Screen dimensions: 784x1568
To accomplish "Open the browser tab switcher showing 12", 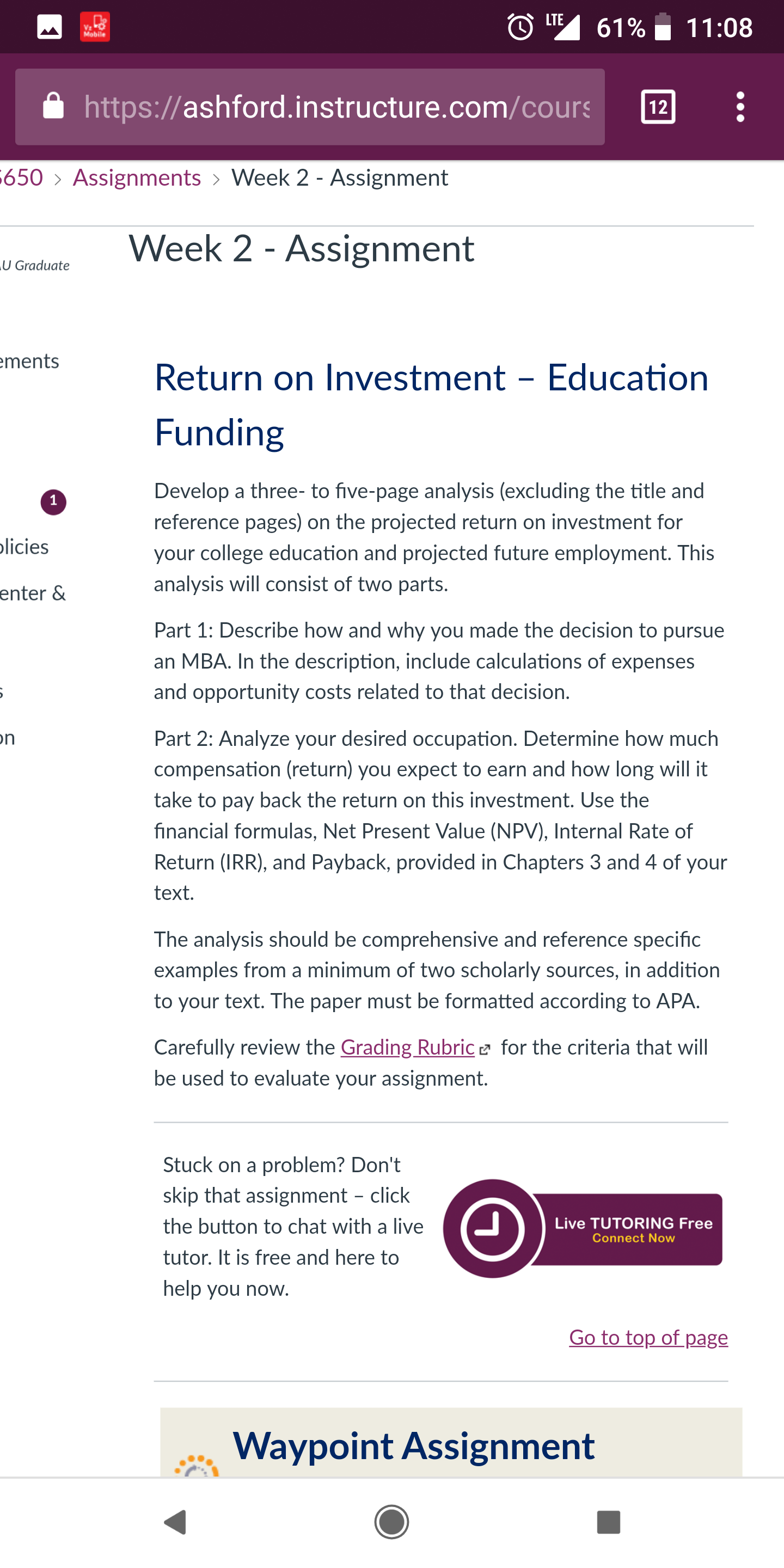I will (x=658, y=107).
